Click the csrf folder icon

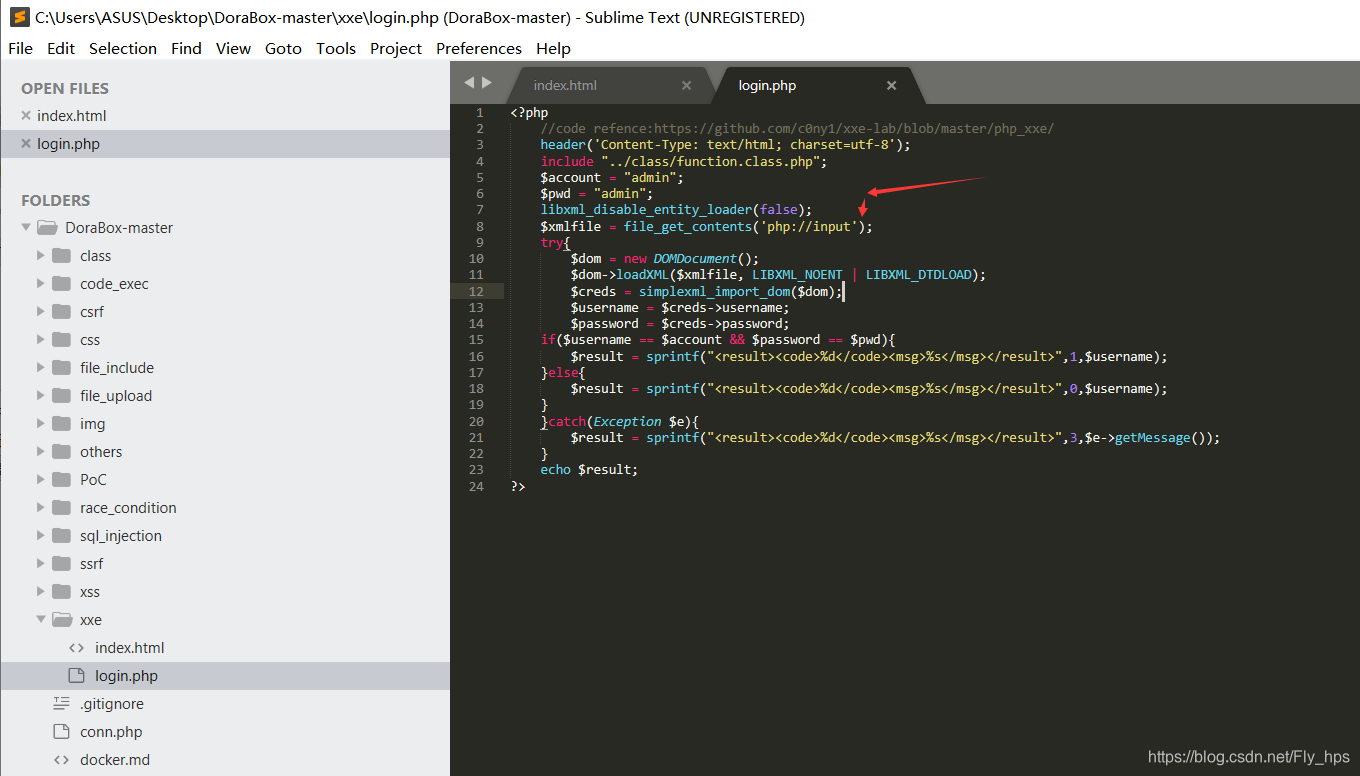[62, 312]
